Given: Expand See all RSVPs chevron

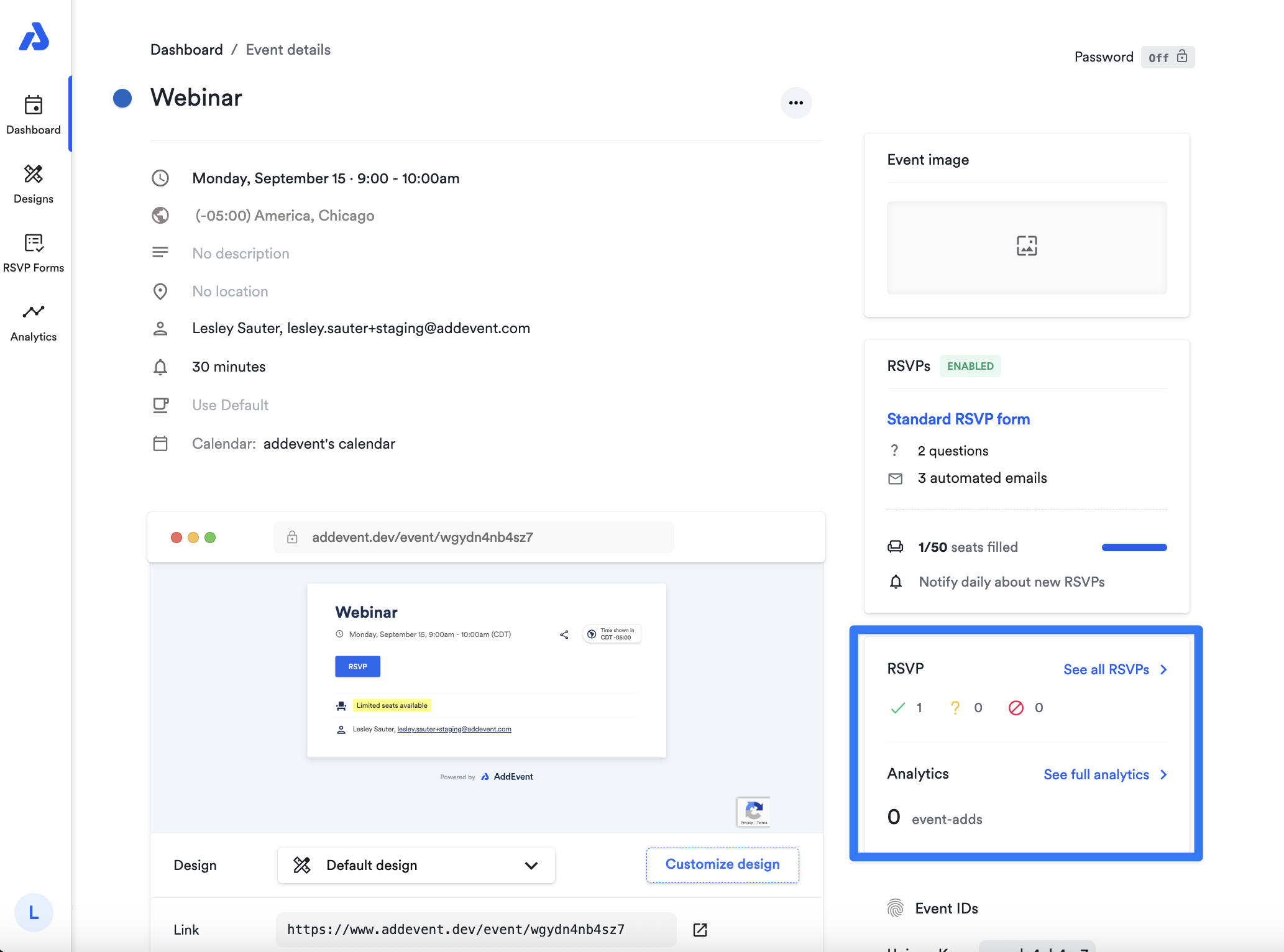Looking at the screenshot, I should click(x=1163, y=669).
